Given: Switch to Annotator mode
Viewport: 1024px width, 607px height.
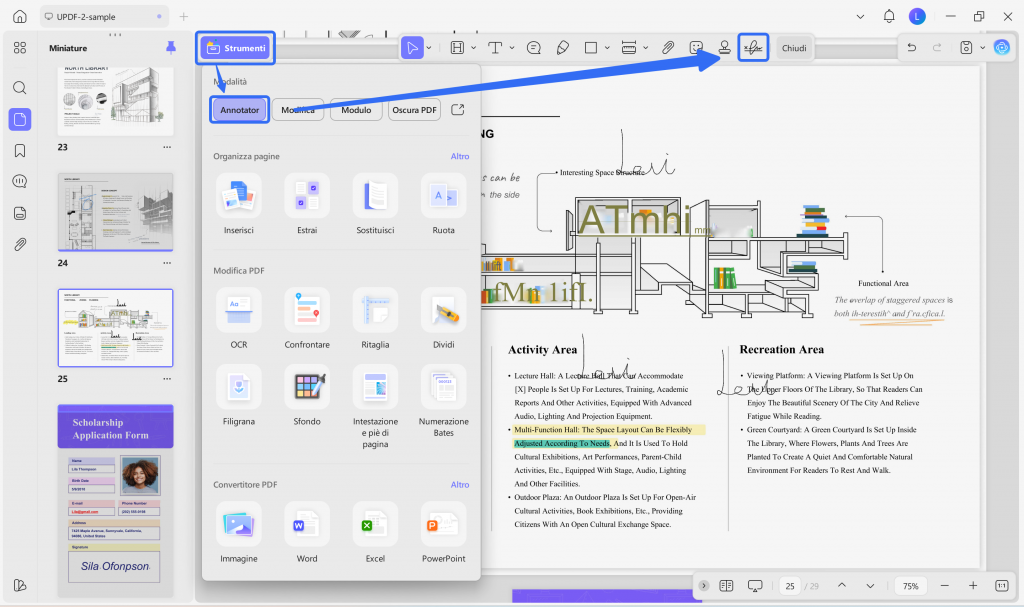Looking at the screenshot, I should pos(240,110).
